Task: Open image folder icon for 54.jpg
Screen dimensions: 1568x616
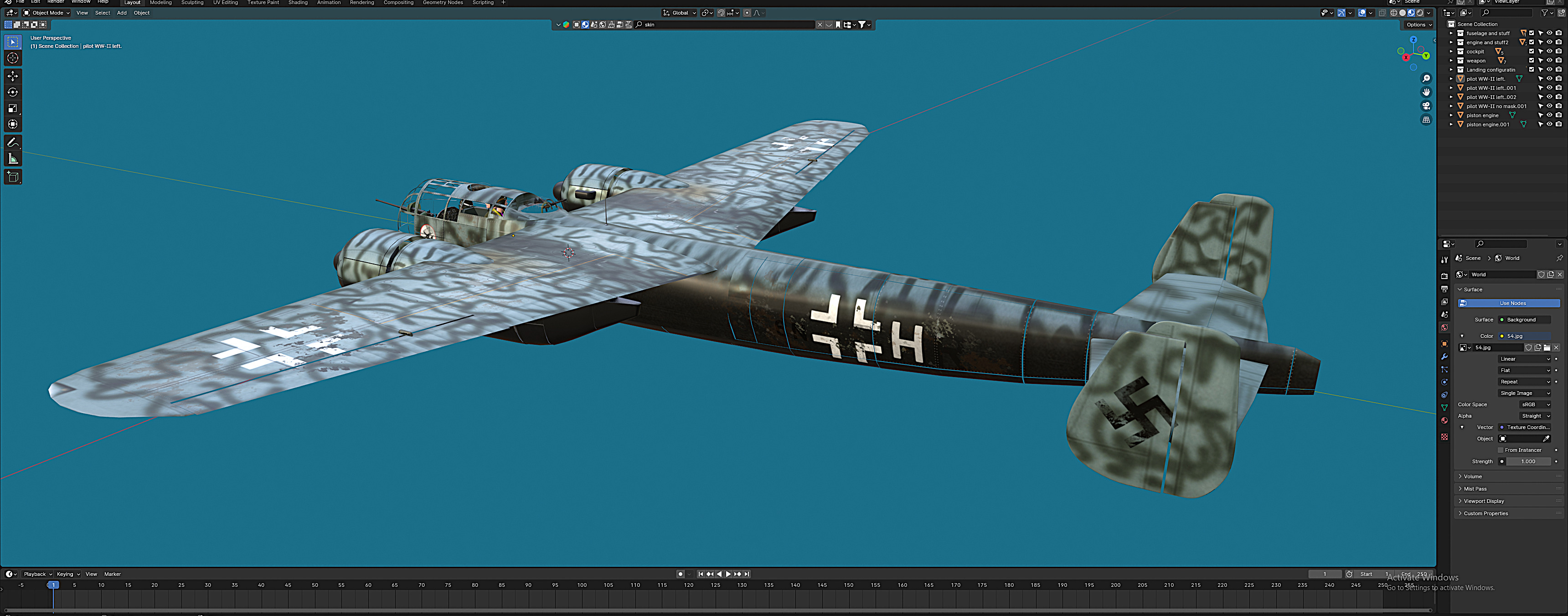Action: 1547,347
